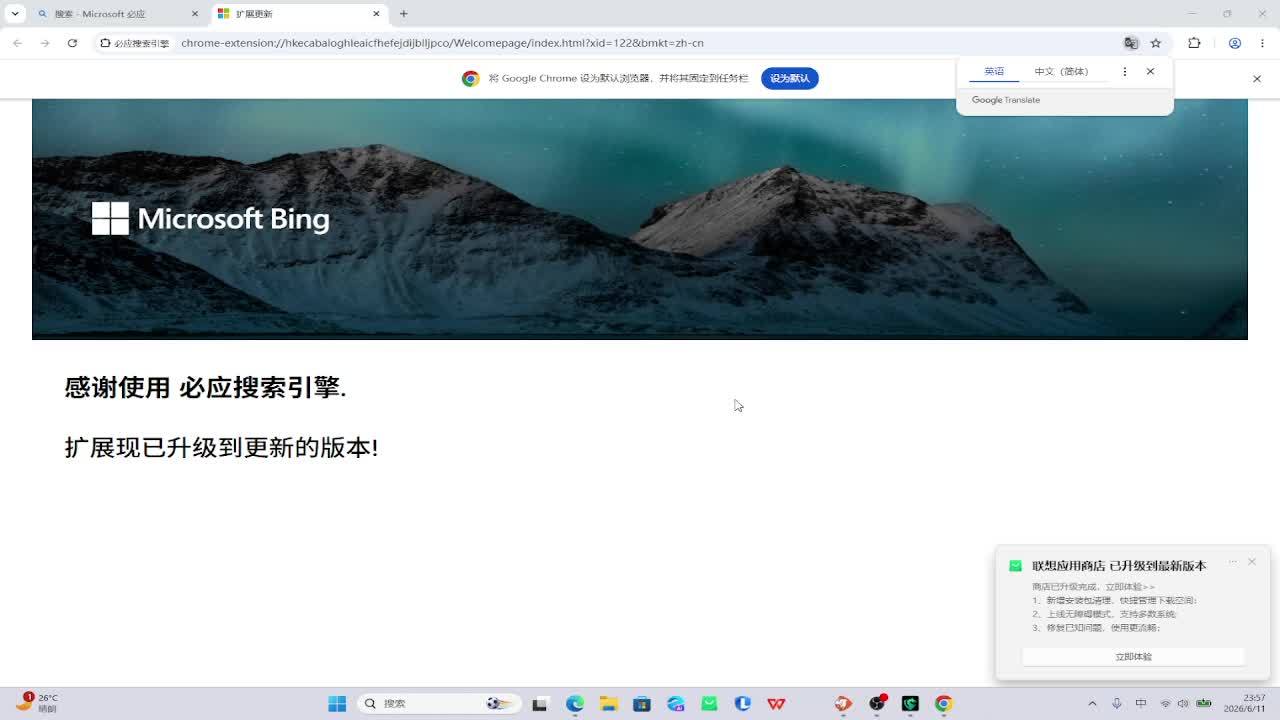Click the 扩展现已升级到更新的版本 text
This screenshot has width=1280, height=720.
[221, 447]
